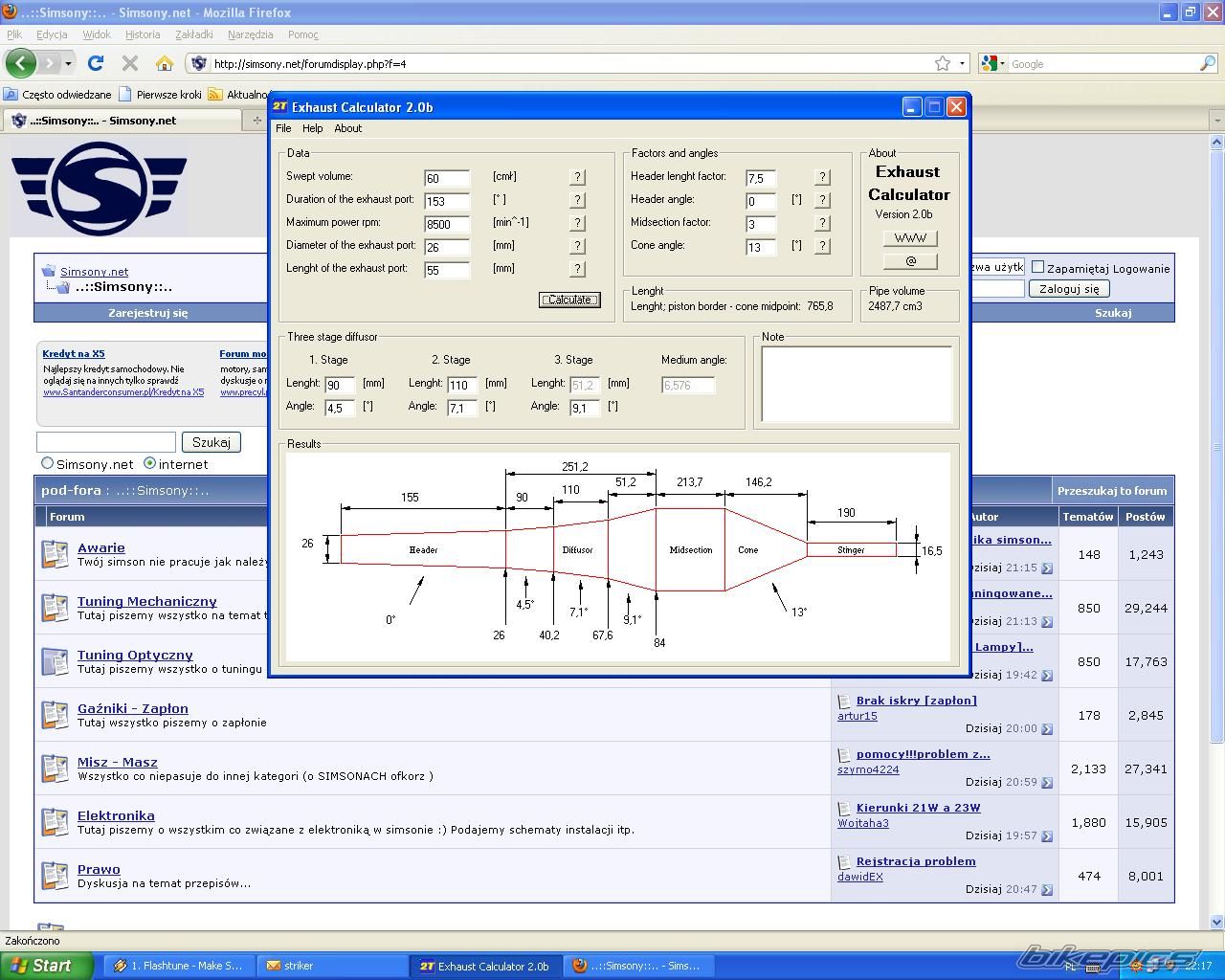Open the Awarie forum folder icon
This screenshot has height=980, width=1225.
tap(55, 554)
